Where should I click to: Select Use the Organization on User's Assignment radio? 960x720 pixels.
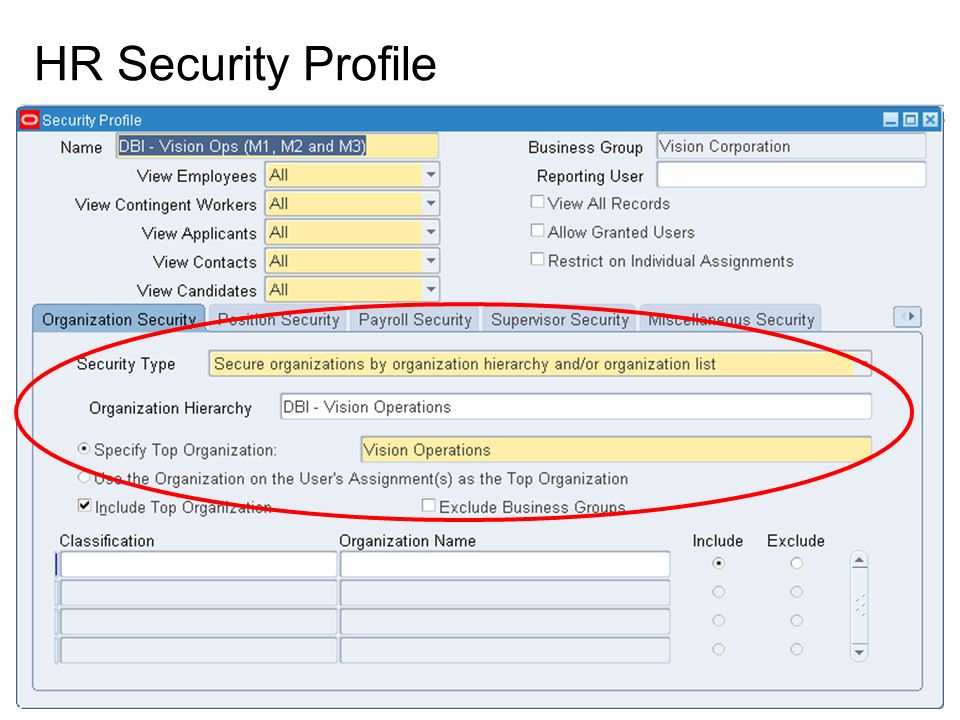(x=84, y=477)
